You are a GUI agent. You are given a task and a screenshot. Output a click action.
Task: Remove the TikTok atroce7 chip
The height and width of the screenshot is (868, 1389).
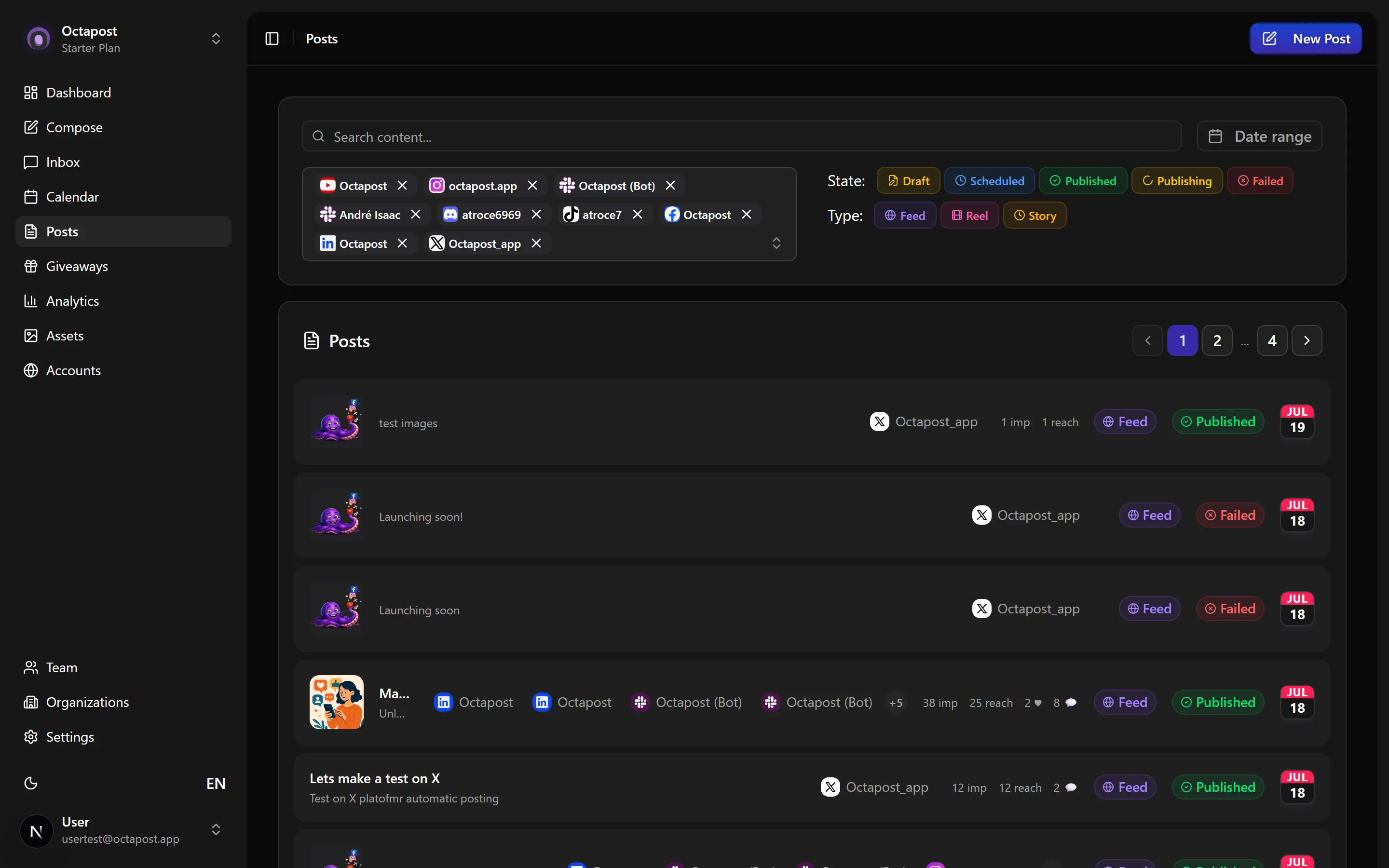click(x=638, y=214)
